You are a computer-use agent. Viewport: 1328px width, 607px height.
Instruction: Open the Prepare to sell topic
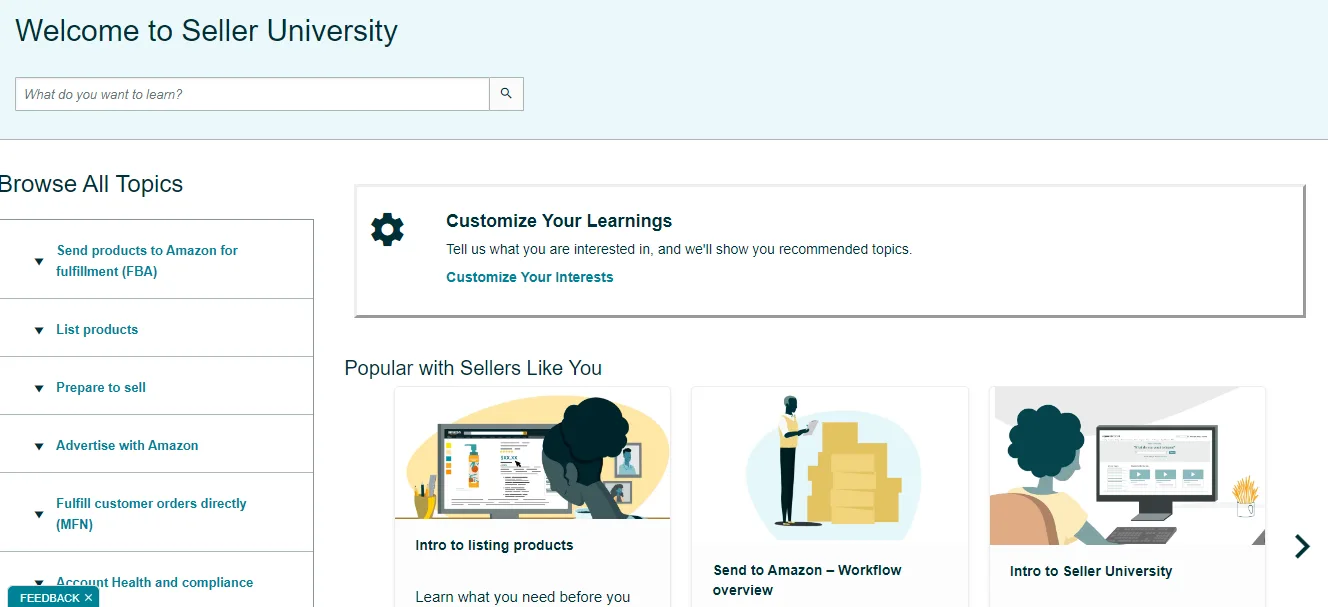(x=101, y=387)
